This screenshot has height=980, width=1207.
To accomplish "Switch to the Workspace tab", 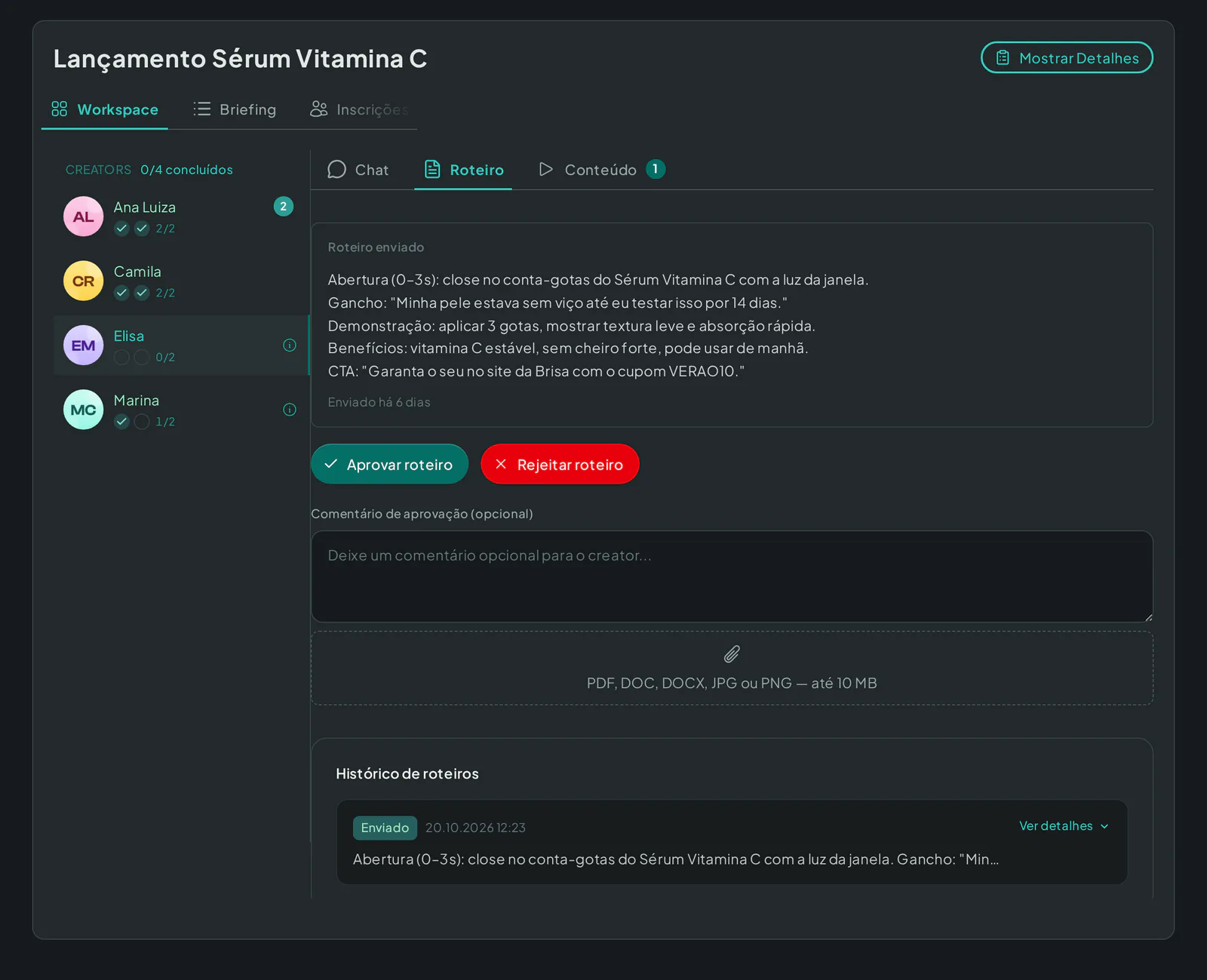I will pyautogui.click(x=105, y=109).
